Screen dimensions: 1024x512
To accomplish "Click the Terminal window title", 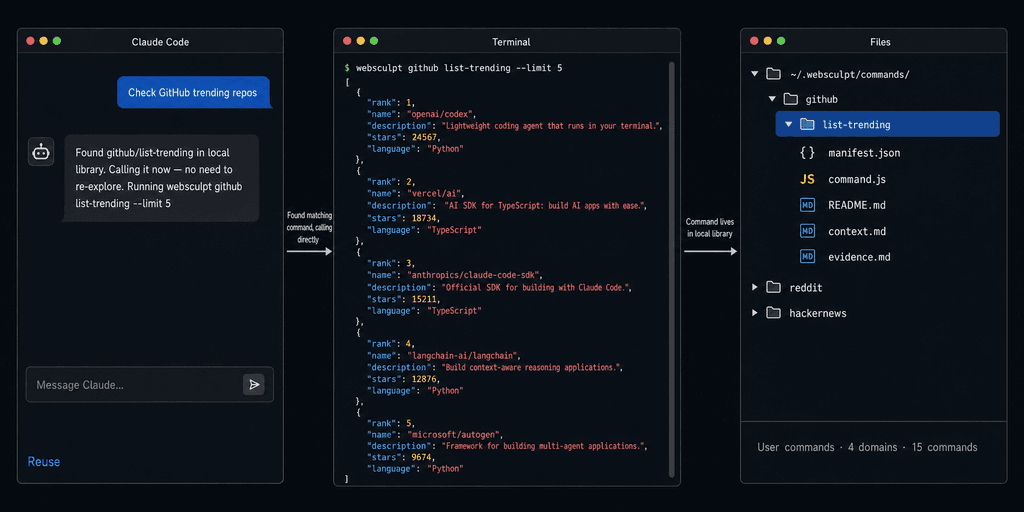I will [511, 42].
